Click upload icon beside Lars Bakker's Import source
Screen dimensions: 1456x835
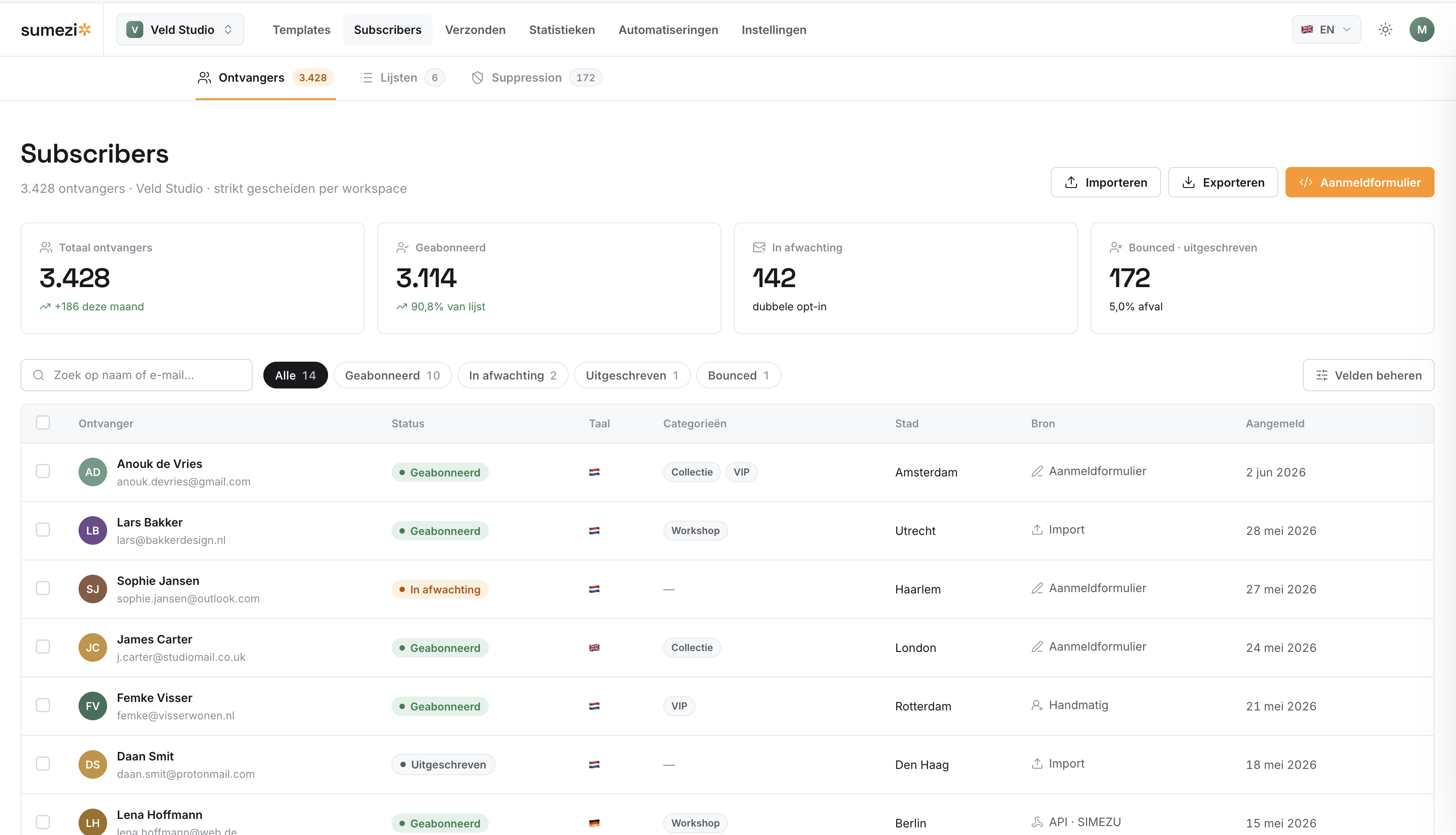coord(1037,530)
